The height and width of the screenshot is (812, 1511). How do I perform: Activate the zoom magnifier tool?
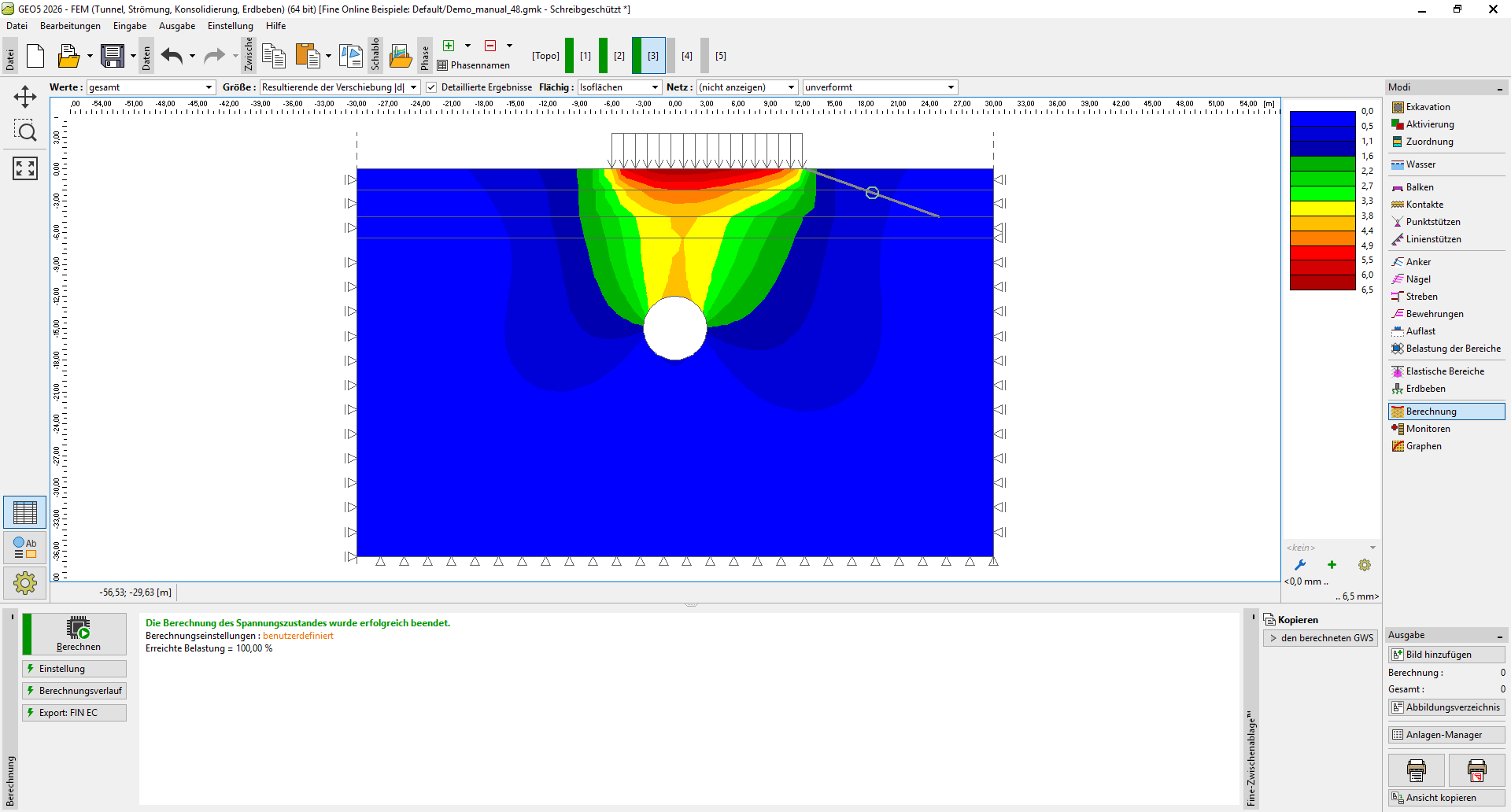[x=25, y=131]
